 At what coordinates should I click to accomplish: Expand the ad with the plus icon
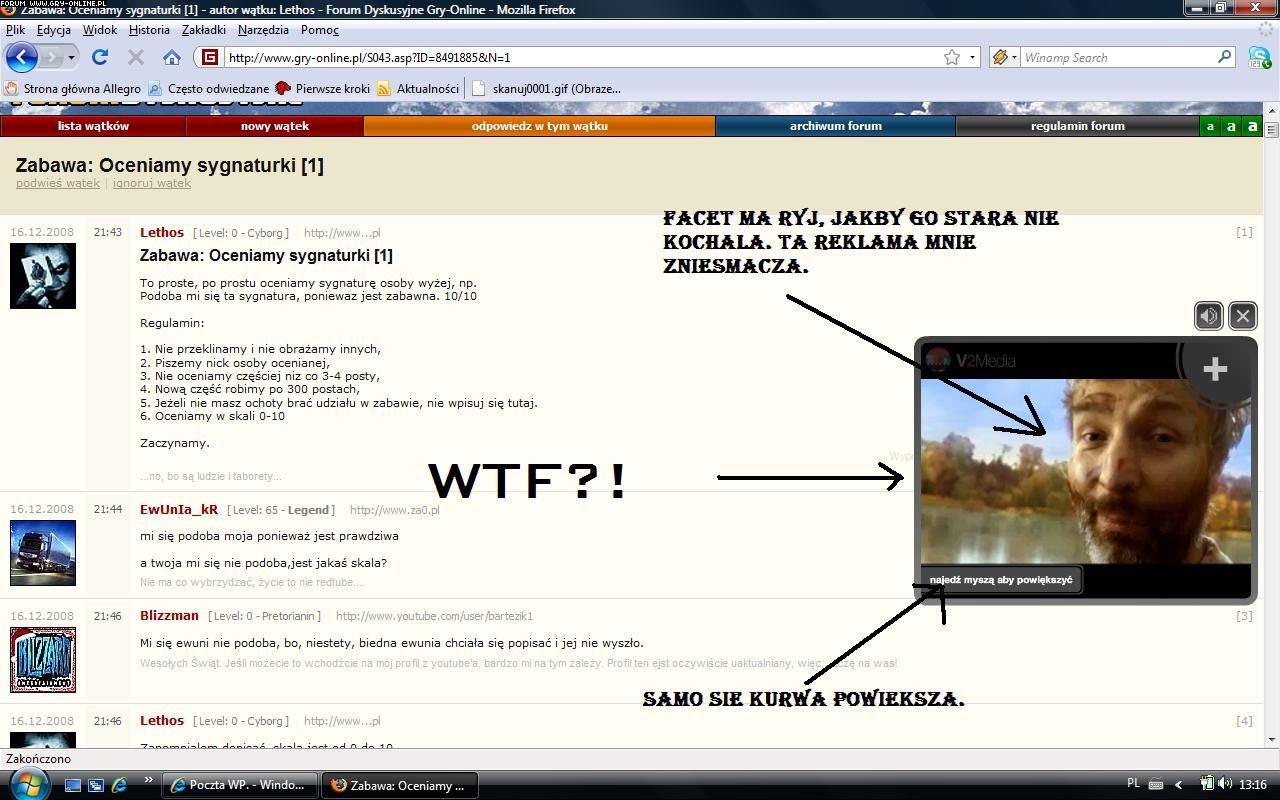click(1215, 369)
